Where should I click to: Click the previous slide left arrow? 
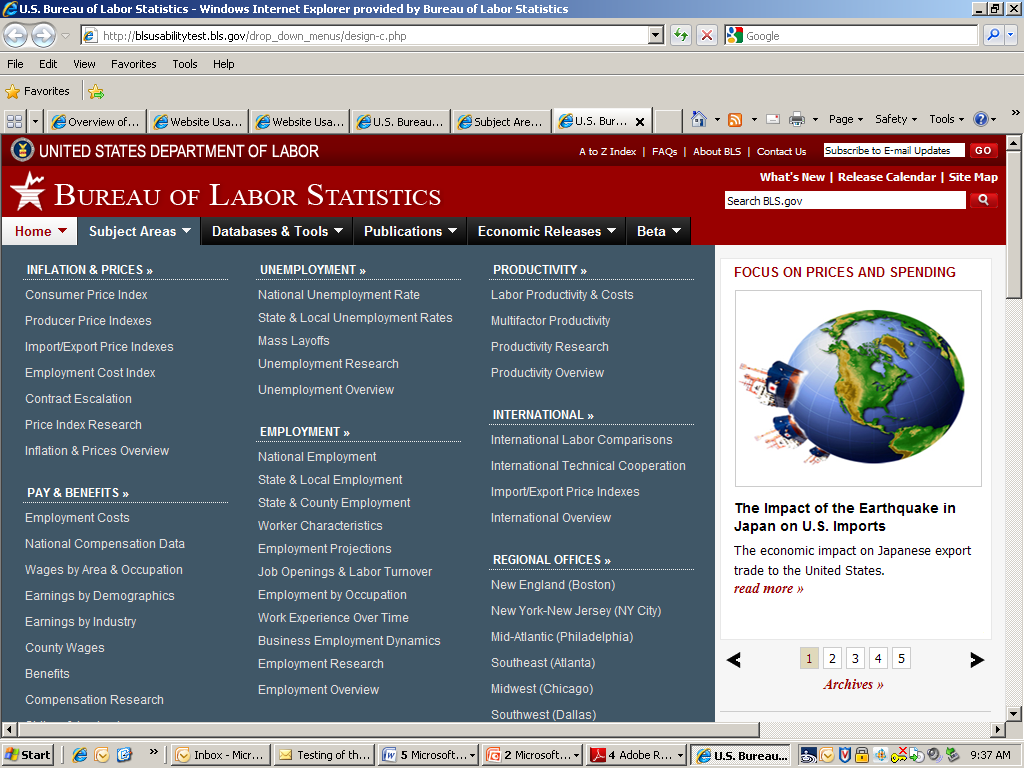click(733, 660)
